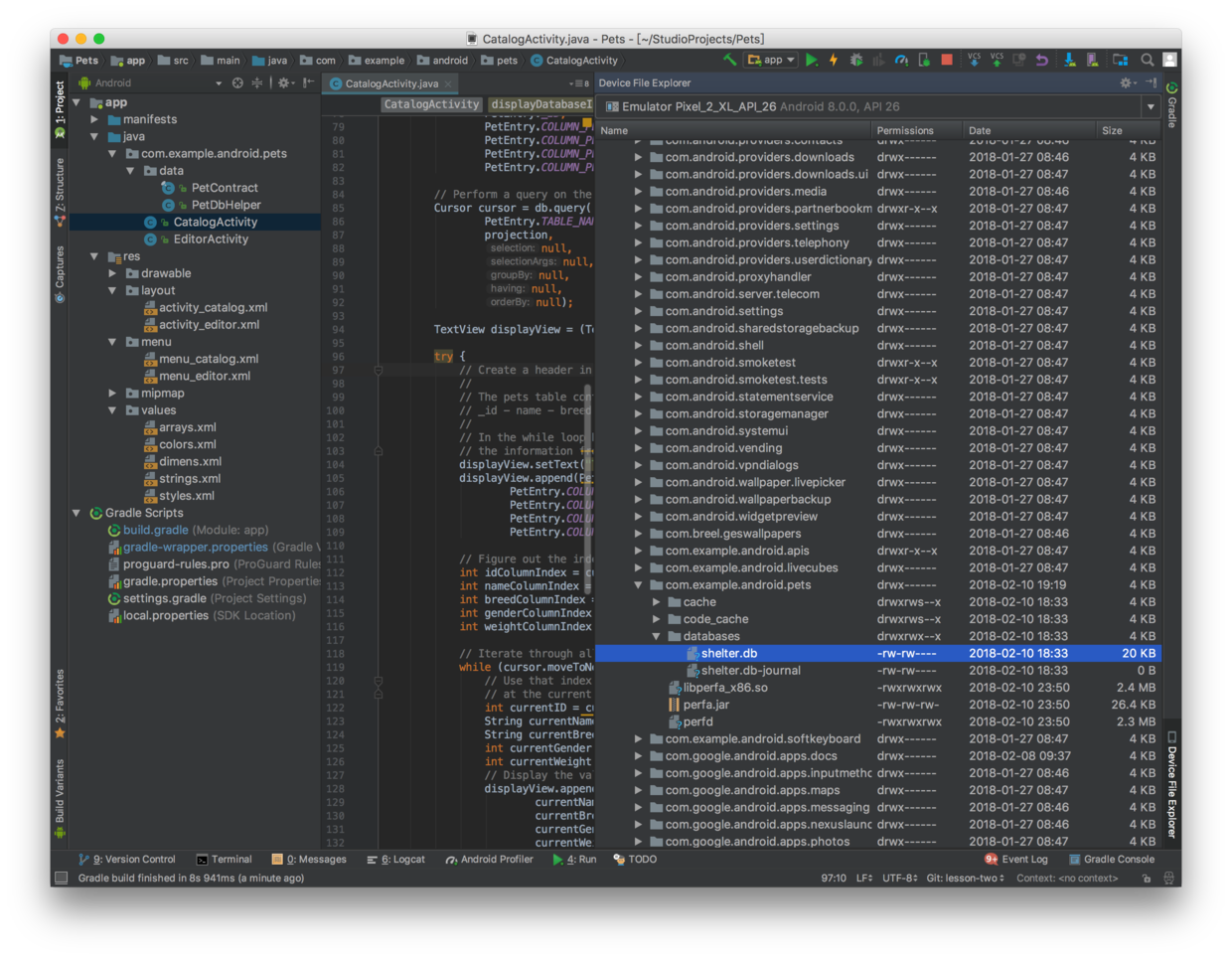Image resolution: width=1232 pixels, height=959 pixels.
Task: Expand the code_cache folder
Action: click(657, 619)
